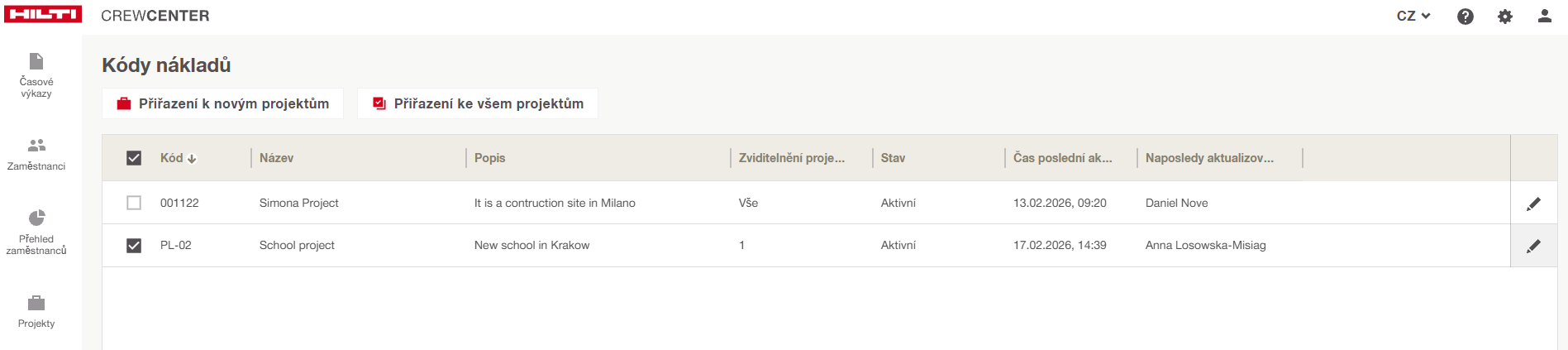
Task: Go to Zaměstnanci in the sidebar
Action: [36, 155]
